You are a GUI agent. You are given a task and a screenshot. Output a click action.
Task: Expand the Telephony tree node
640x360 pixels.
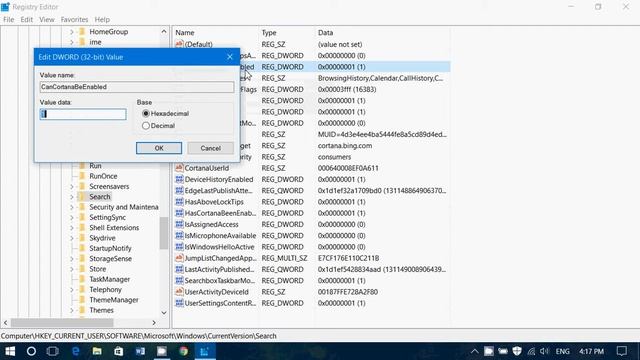[x=71, y=289]
